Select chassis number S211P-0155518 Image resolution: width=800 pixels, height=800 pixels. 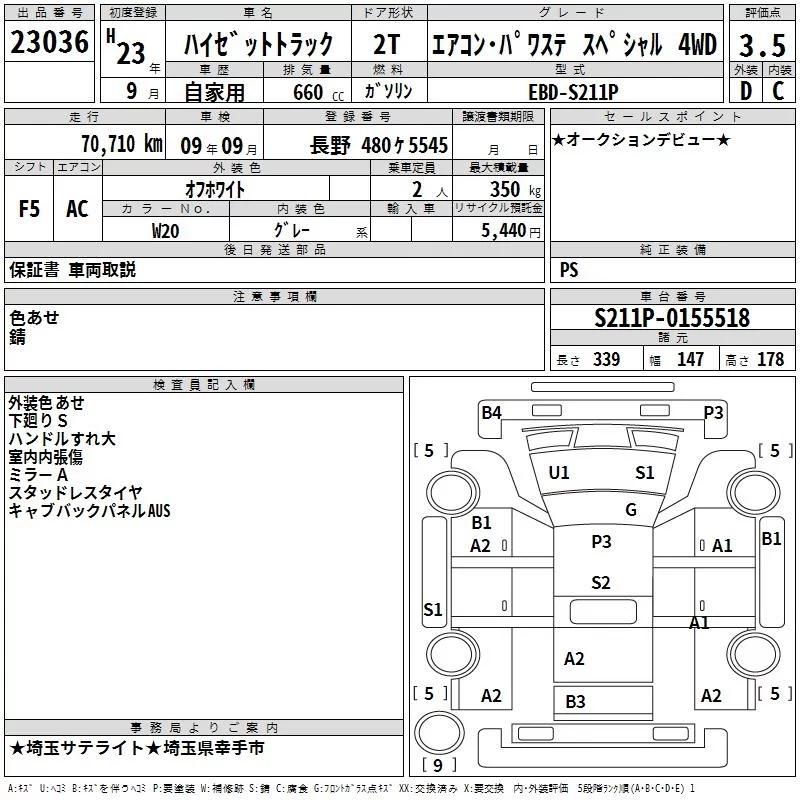click(x=672, y=318)
